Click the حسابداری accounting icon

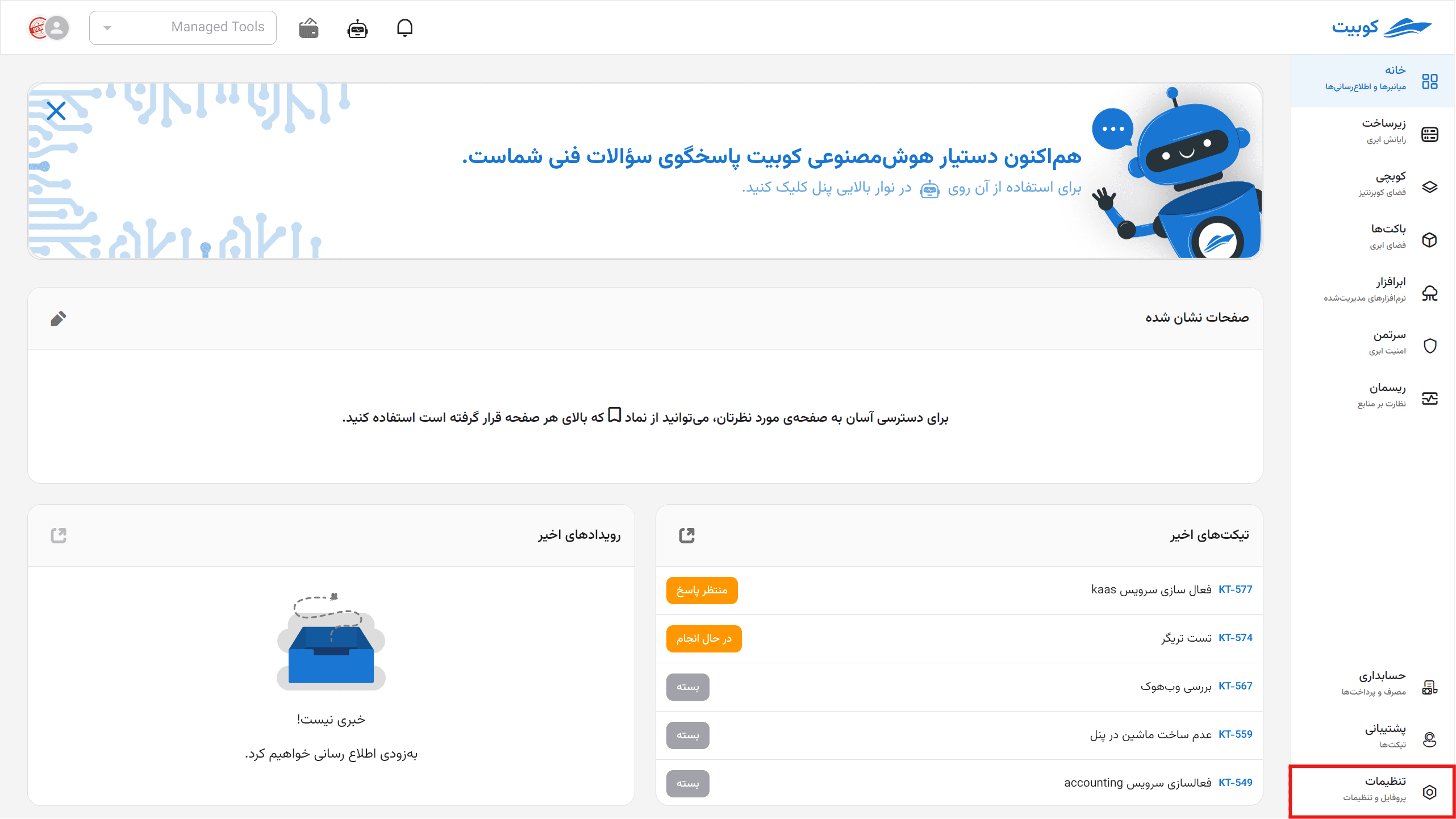(x=1430, y=687)
